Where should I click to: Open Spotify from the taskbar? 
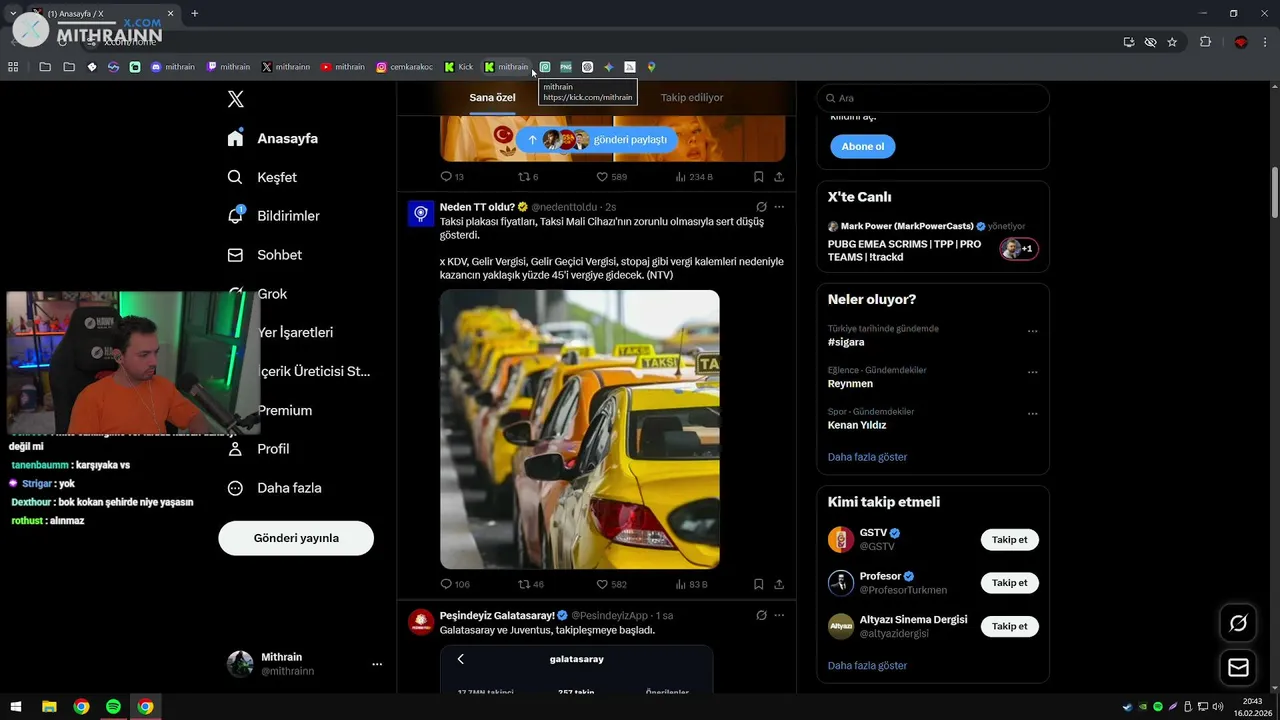[x=113, y=707]
